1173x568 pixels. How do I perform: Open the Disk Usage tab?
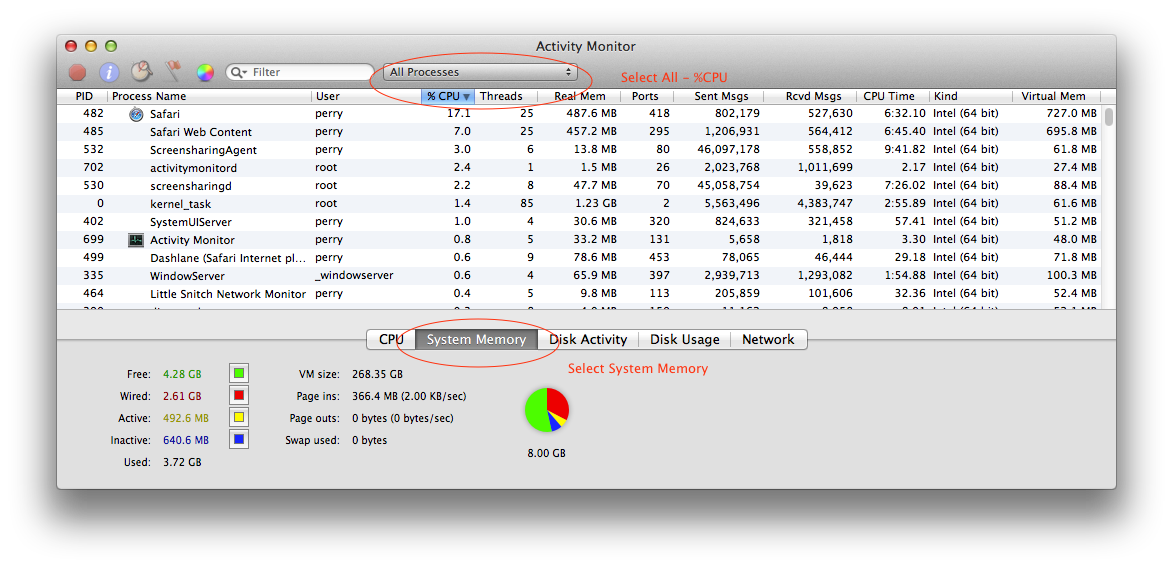coord(684,340)
